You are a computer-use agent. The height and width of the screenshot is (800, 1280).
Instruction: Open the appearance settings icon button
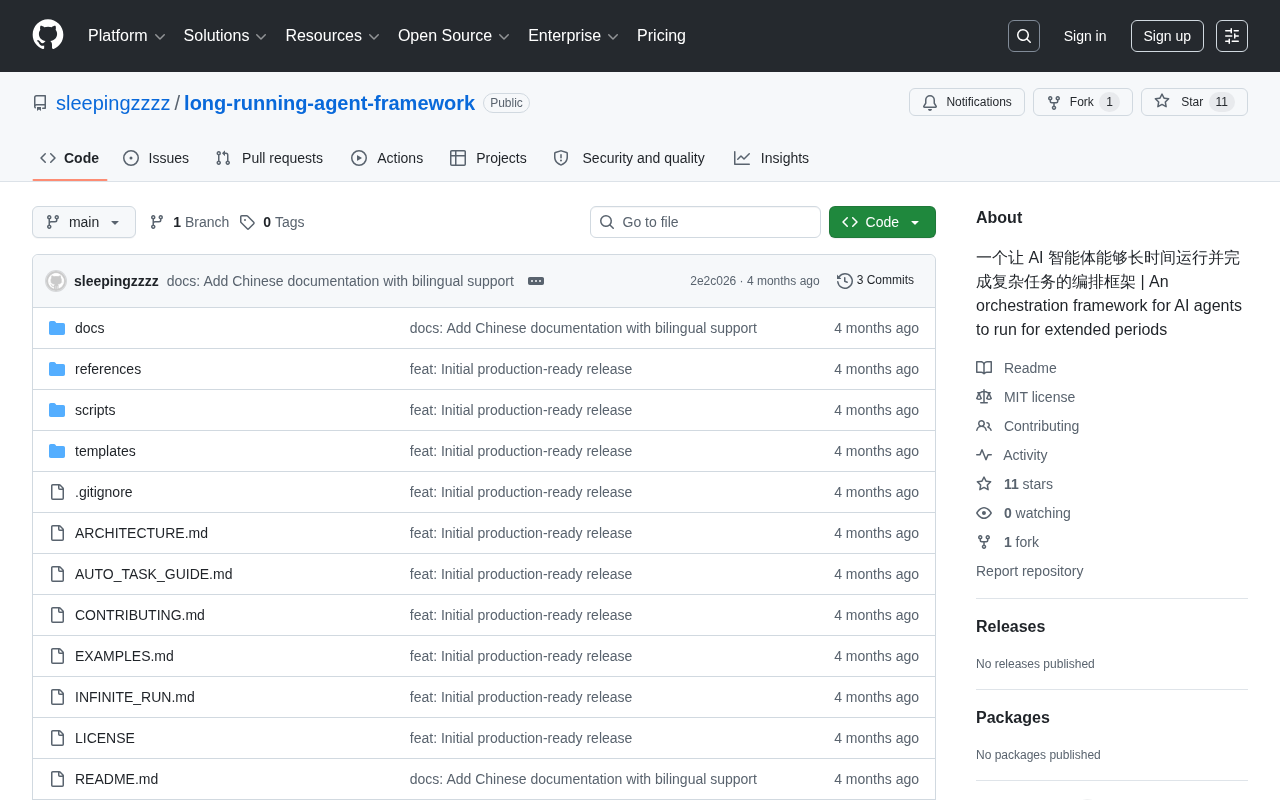[1232, 36]
